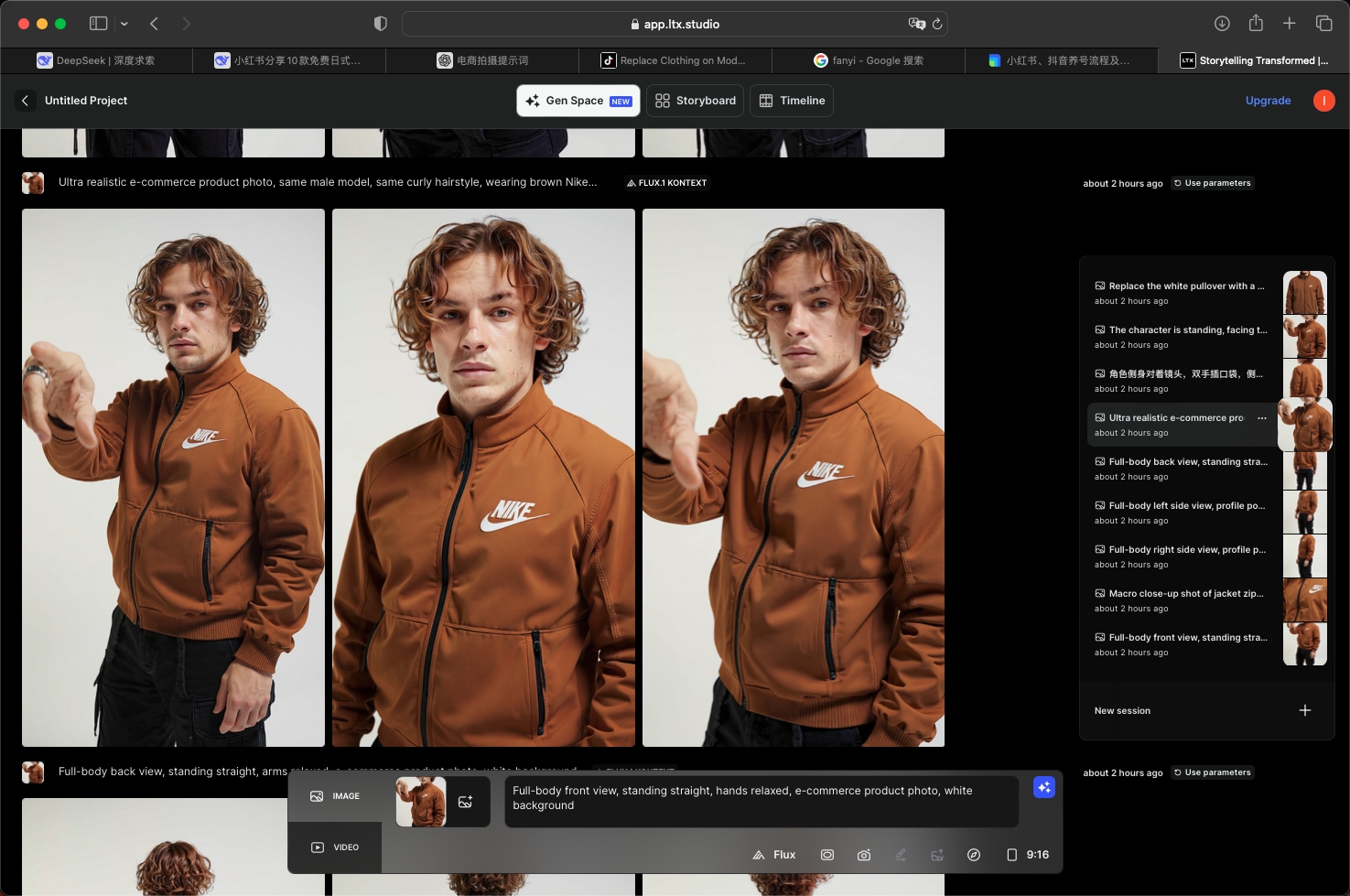This screenshot has height=896, width=1350.
Task: Click the thumbnail beside 'Macro close-up shot'
Action: click(1305, 600)
